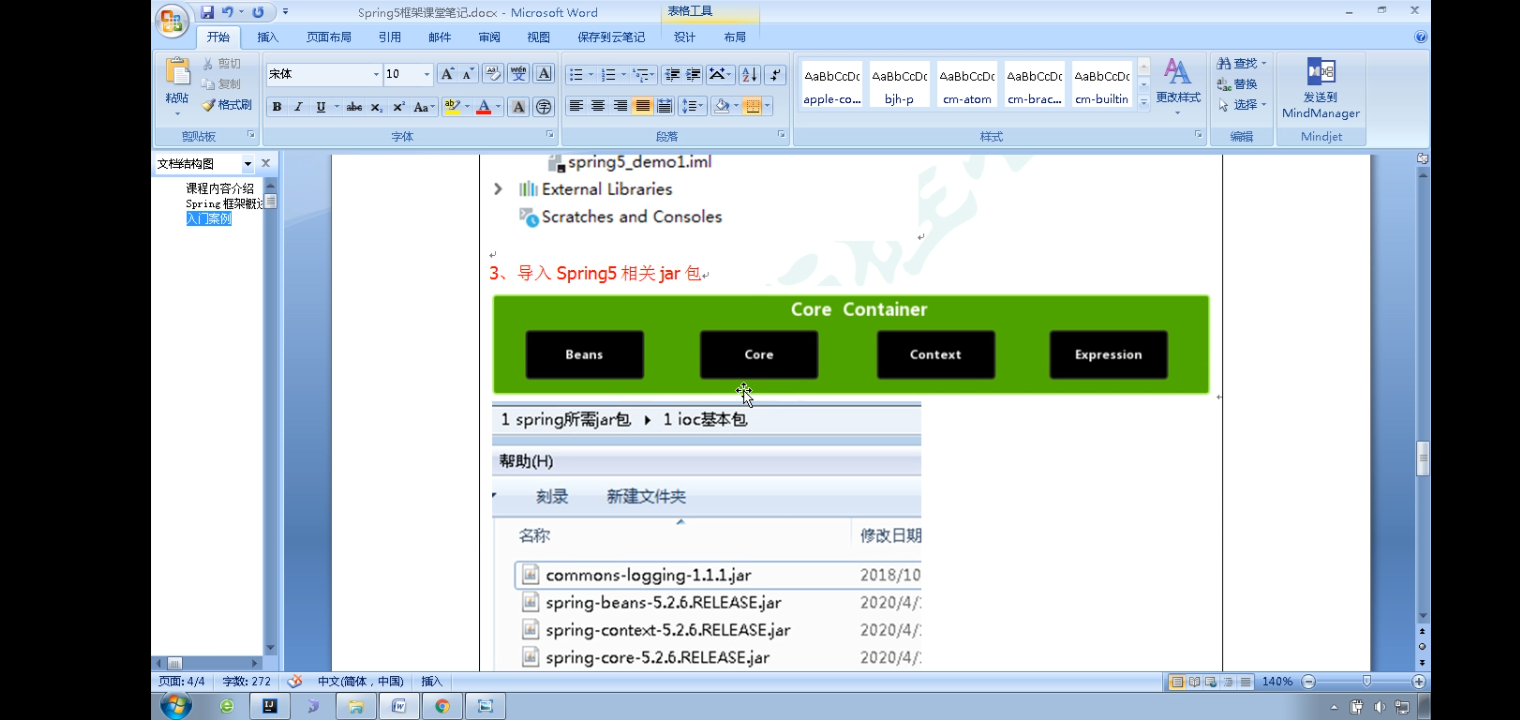1520x720 pixels.
Task: Center align the text
Action: click(598, 106)
